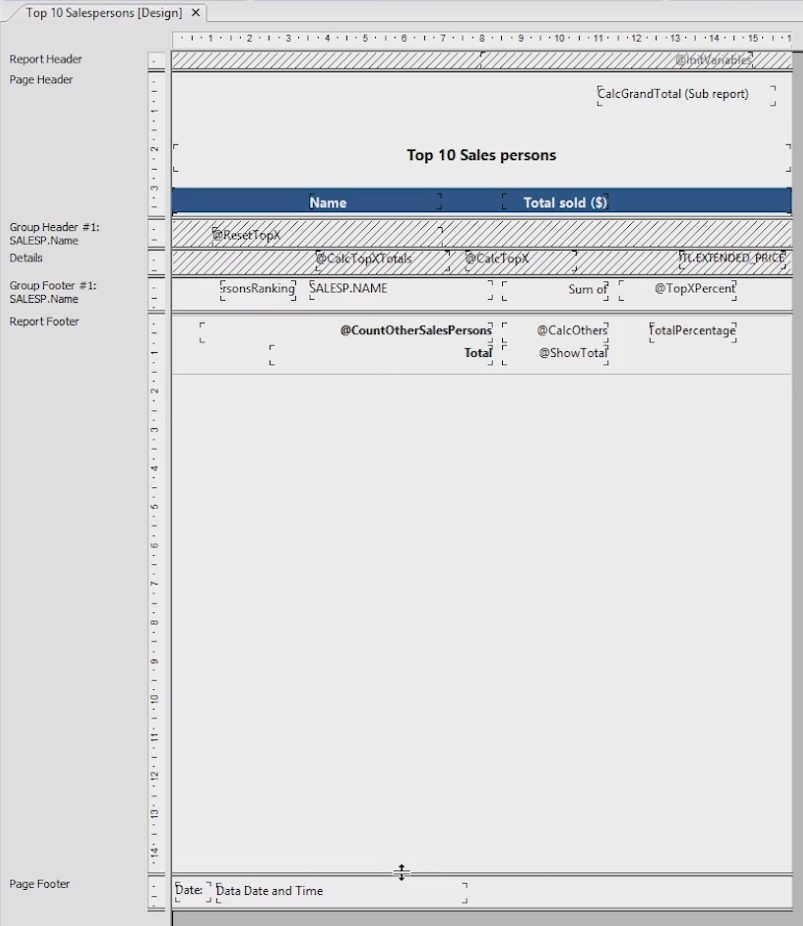The height and width of the screenshot is (926, 803).
Task: Select the Report Footer section label
Action: pos(44,322)
